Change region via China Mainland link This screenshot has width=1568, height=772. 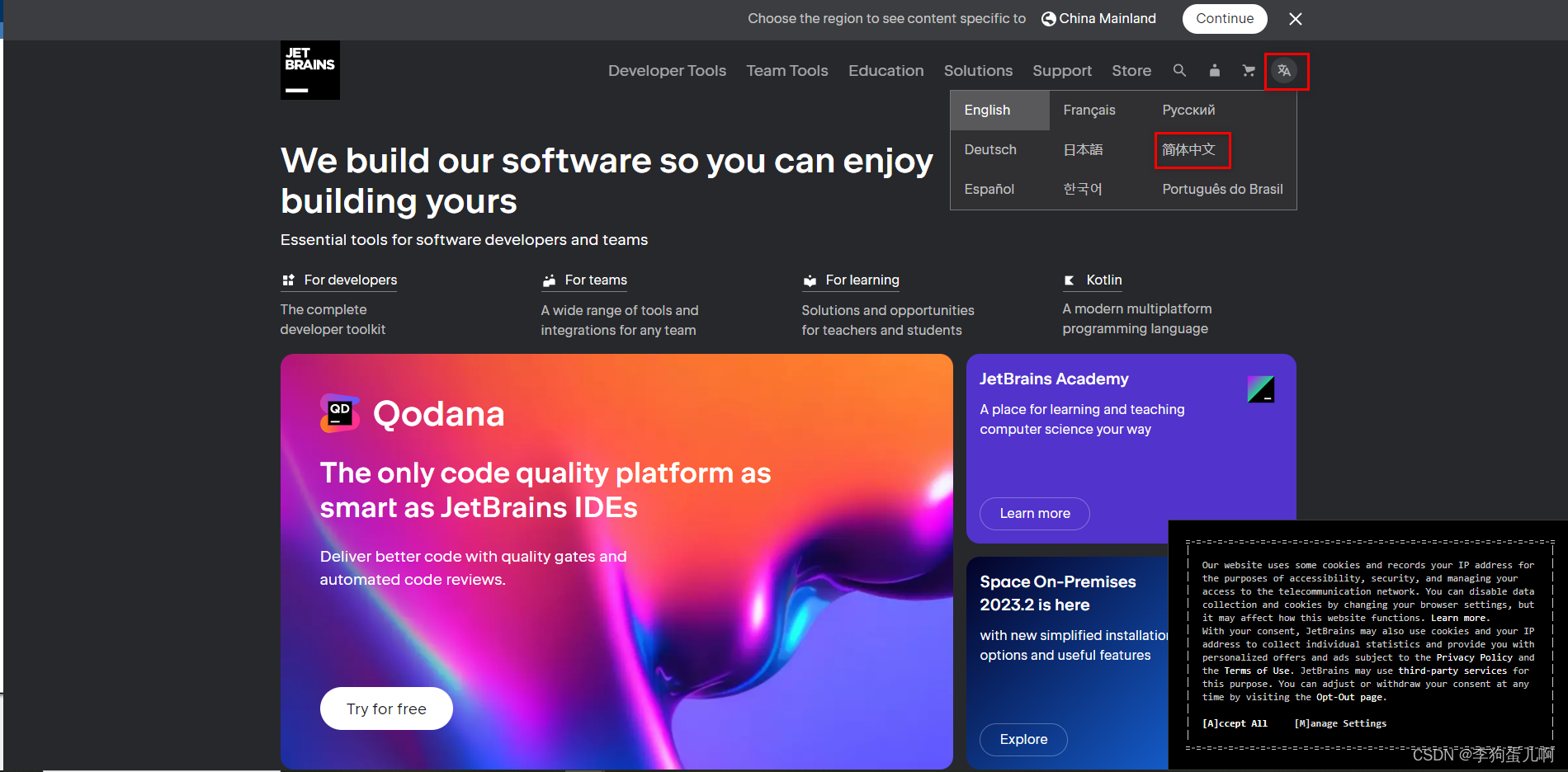click(x=1108, y=19)
